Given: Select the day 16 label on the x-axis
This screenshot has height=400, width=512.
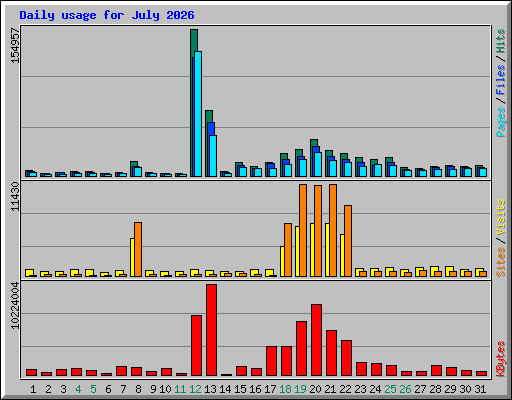Looking at the screenshot, I should click(255, 389).
